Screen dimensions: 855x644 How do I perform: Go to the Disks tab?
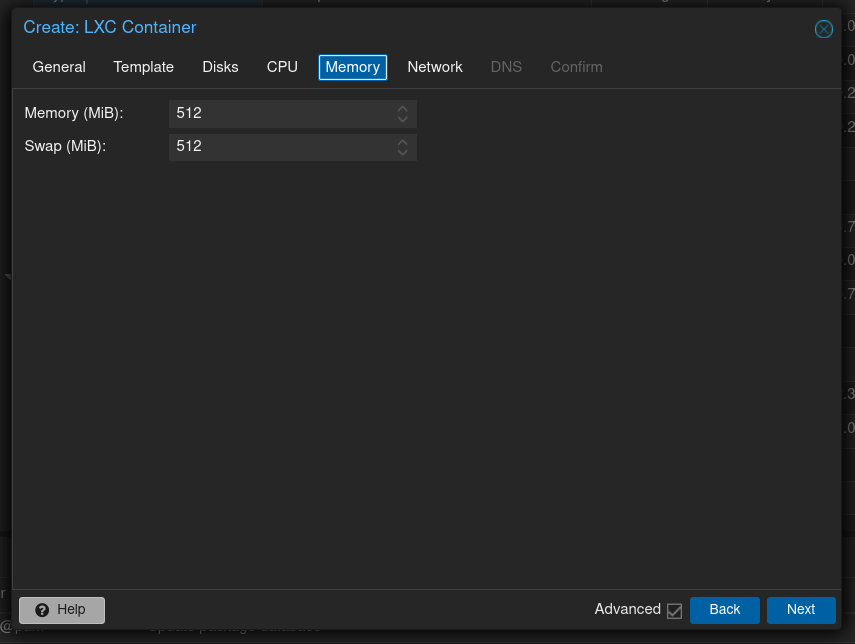click(220, 67)
